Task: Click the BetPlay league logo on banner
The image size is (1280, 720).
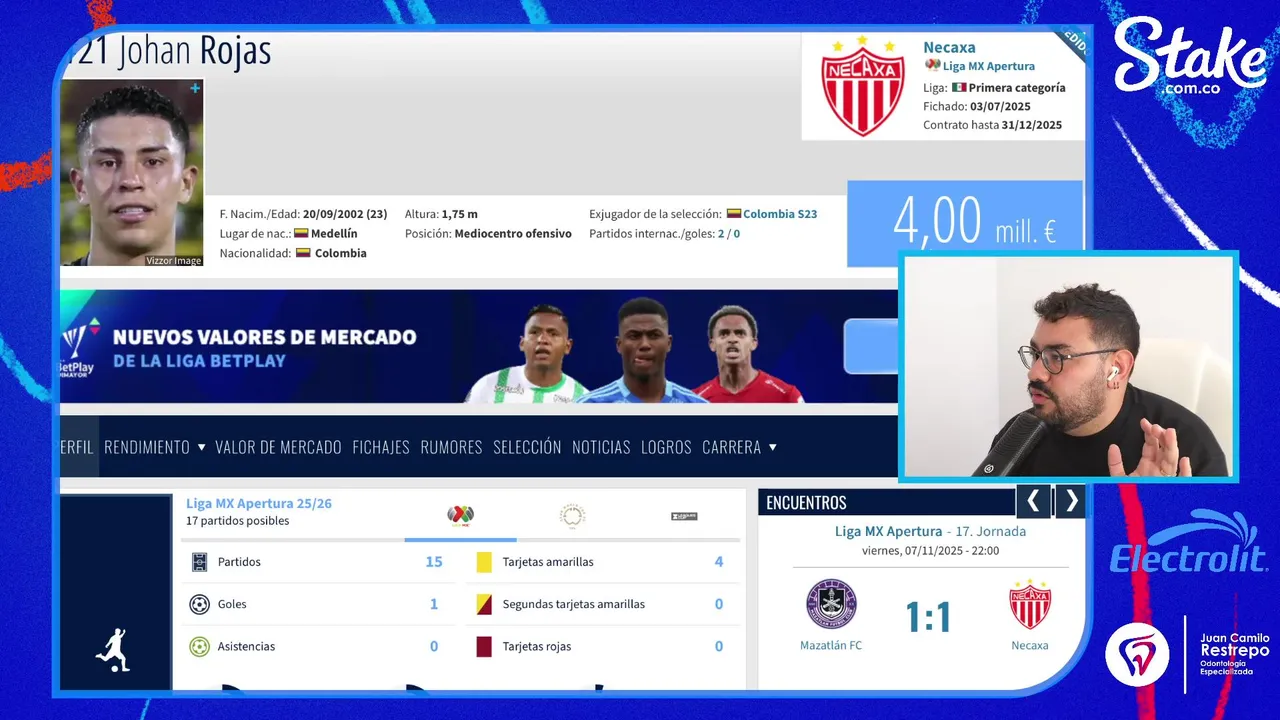Action: 78,347
